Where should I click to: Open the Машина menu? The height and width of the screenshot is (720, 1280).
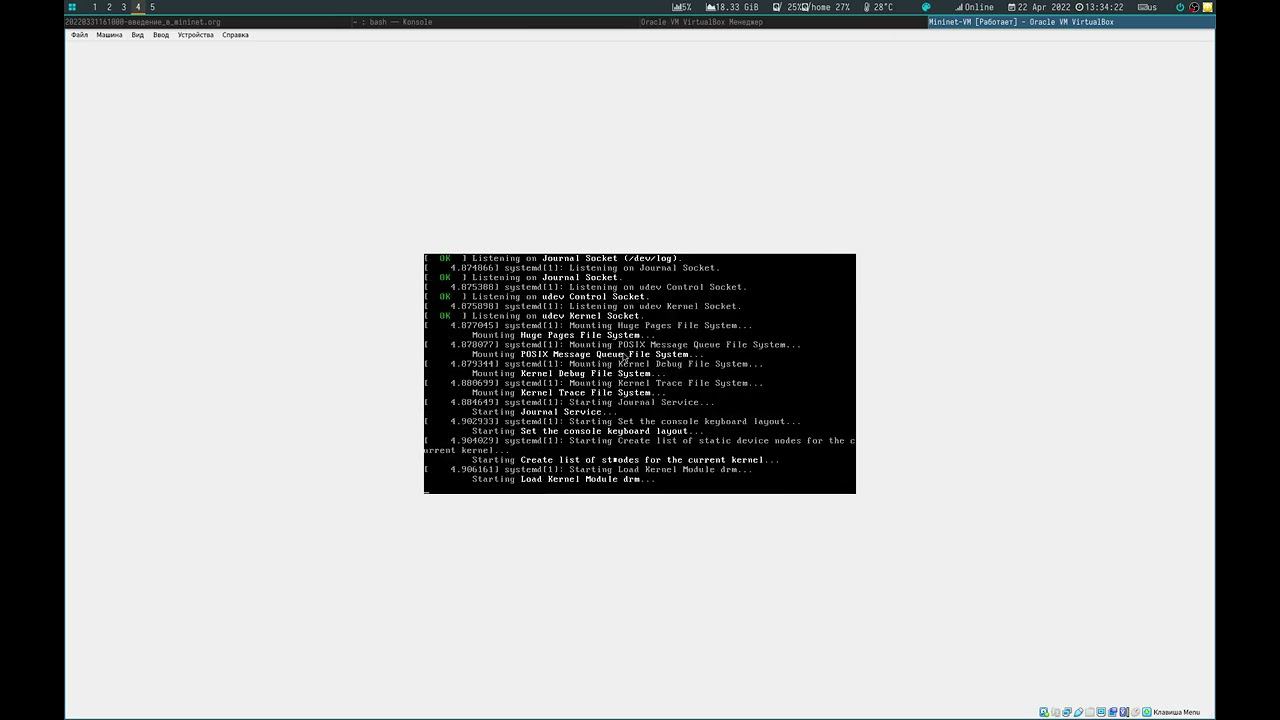(x=109, y=35)
